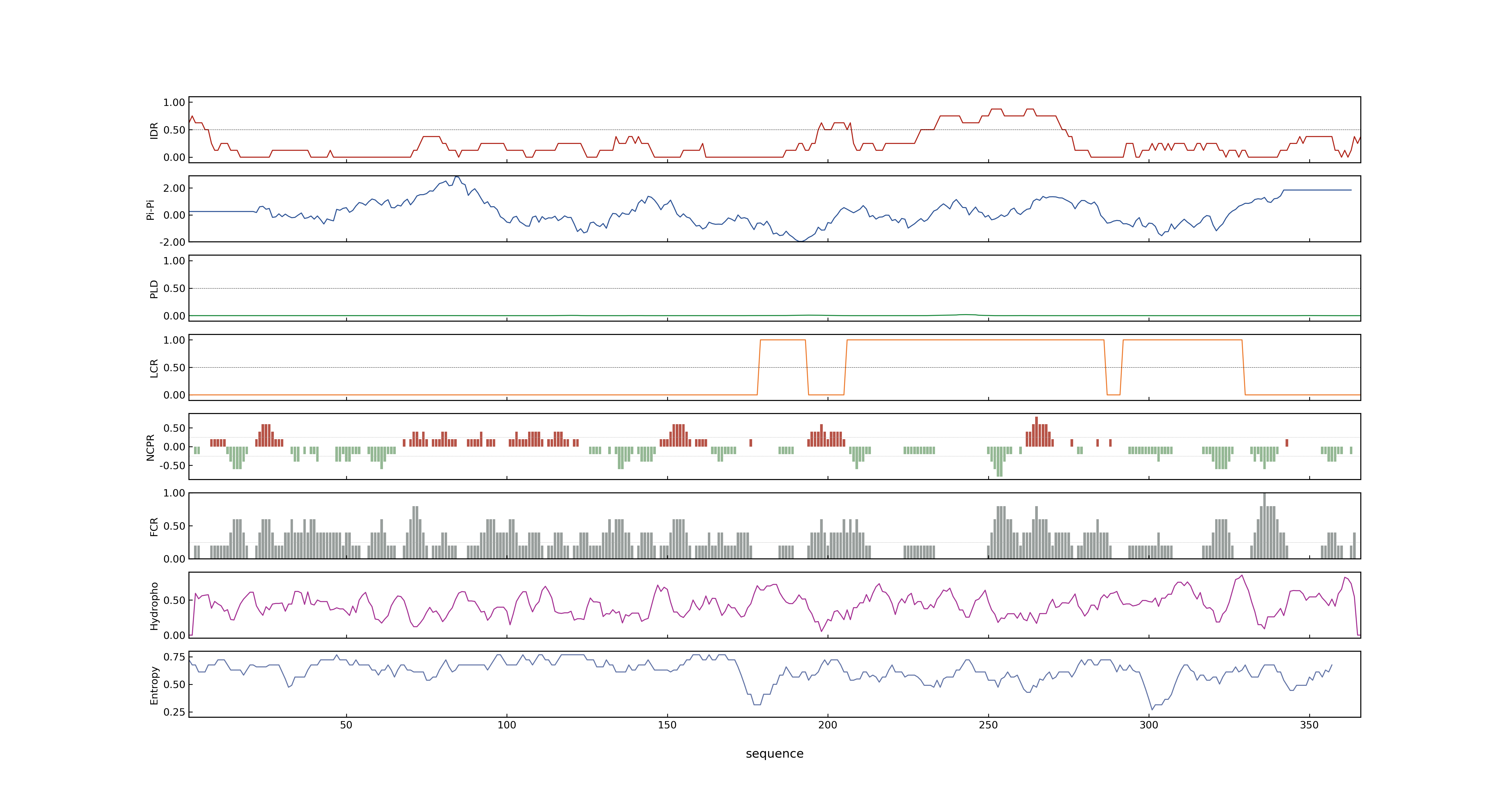This screenshot has width=1512, height=806.
Task: Click x-axis tick label 100
Action: tap(507, 725)
